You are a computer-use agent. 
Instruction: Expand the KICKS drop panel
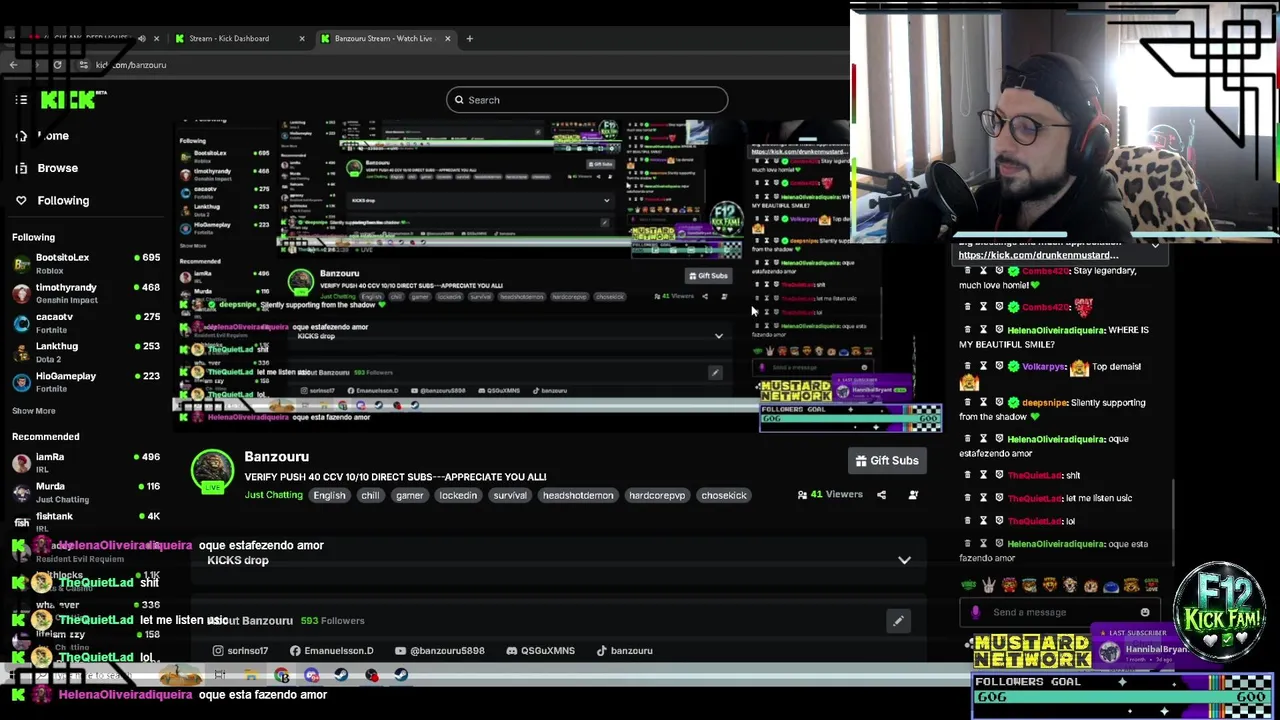point(904,560)
